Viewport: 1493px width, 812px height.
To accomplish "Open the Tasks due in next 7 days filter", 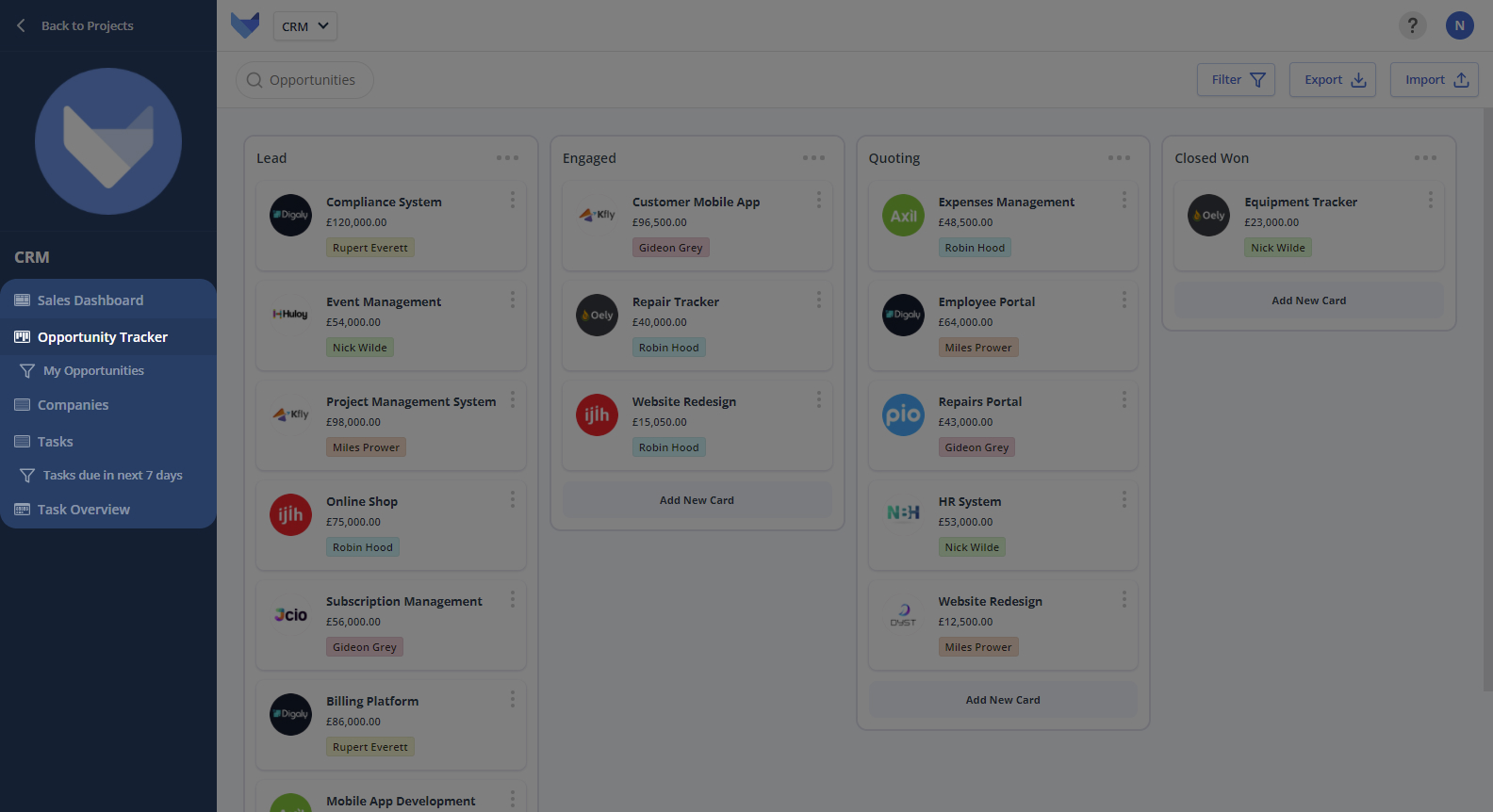I will (112, 476).
